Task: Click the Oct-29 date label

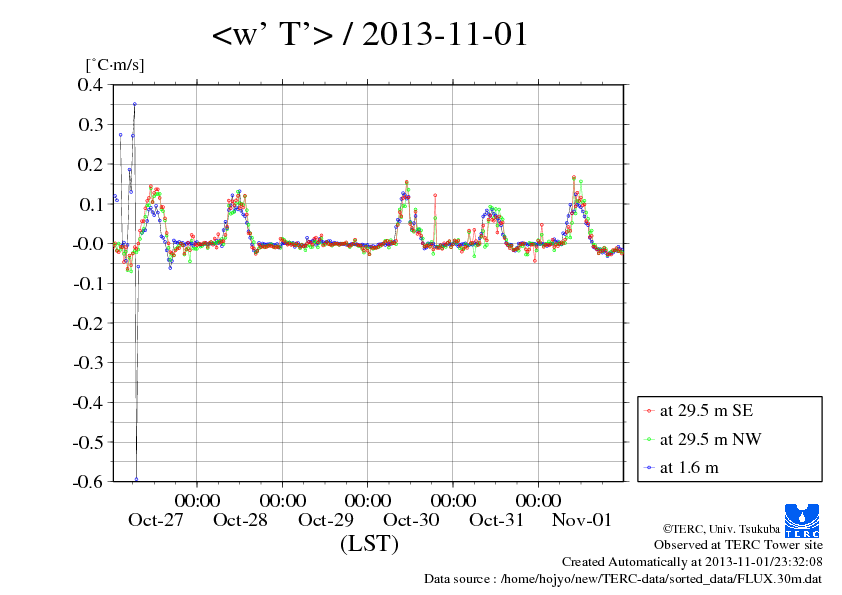Action: click(x=326, y=520)
